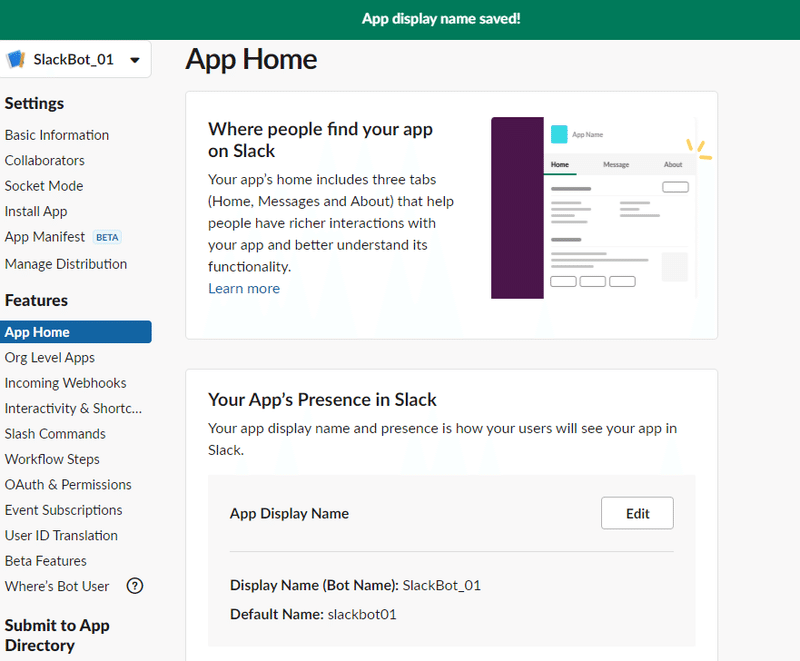Click Learn more link
The width and height of the screenshot is (800, 661).
244,289
